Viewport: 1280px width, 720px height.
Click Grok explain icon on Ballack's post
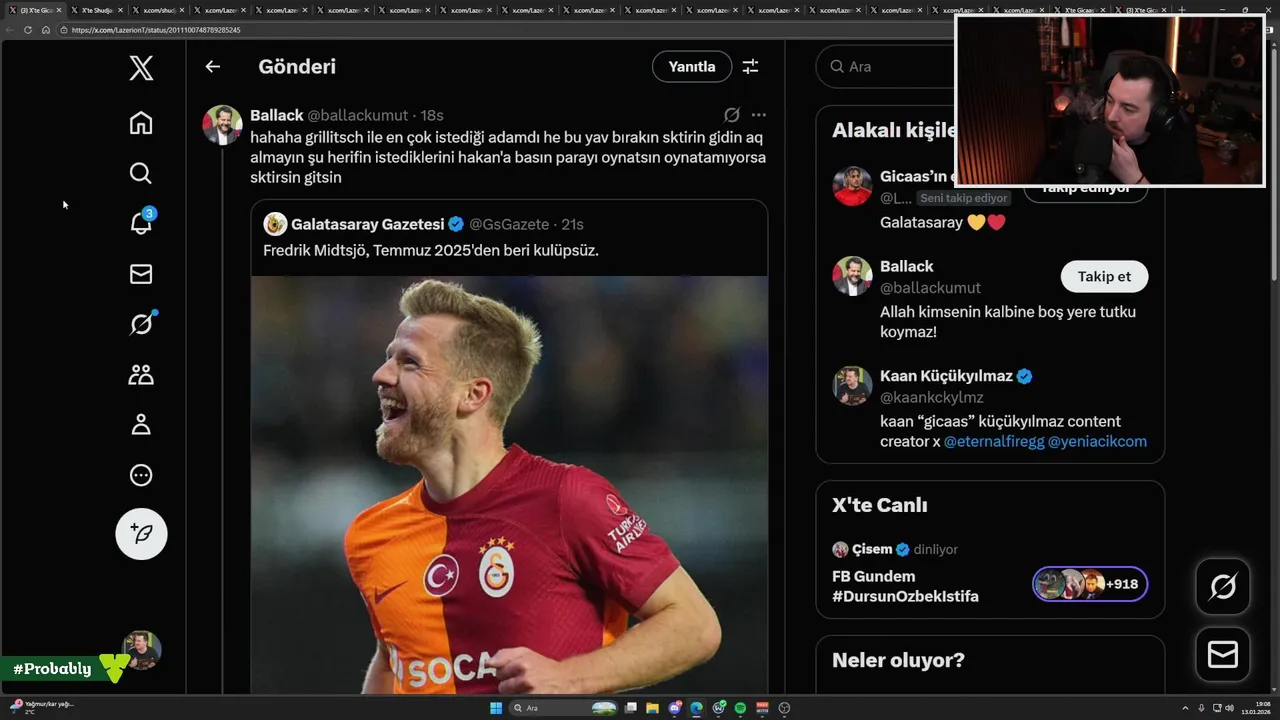tap(732, 115)
